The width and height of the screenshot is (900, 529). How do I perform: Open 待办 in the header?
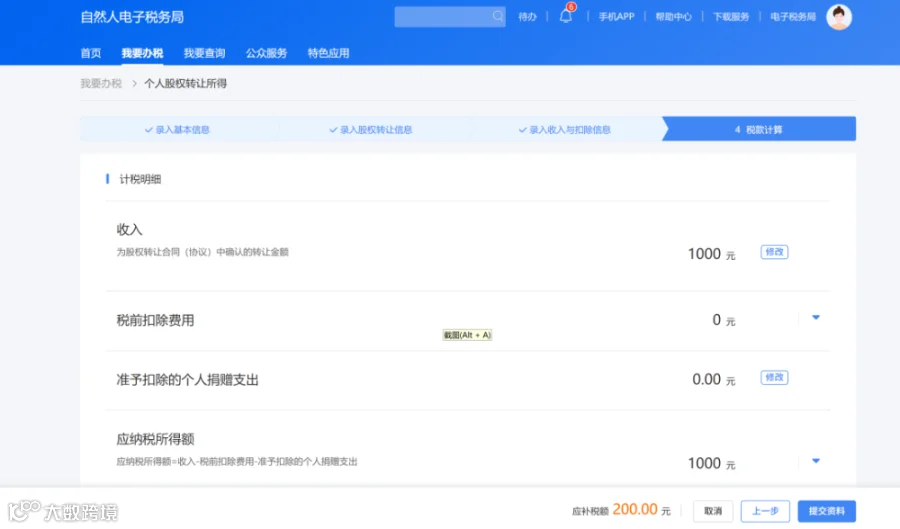click(x=527, y=17)
